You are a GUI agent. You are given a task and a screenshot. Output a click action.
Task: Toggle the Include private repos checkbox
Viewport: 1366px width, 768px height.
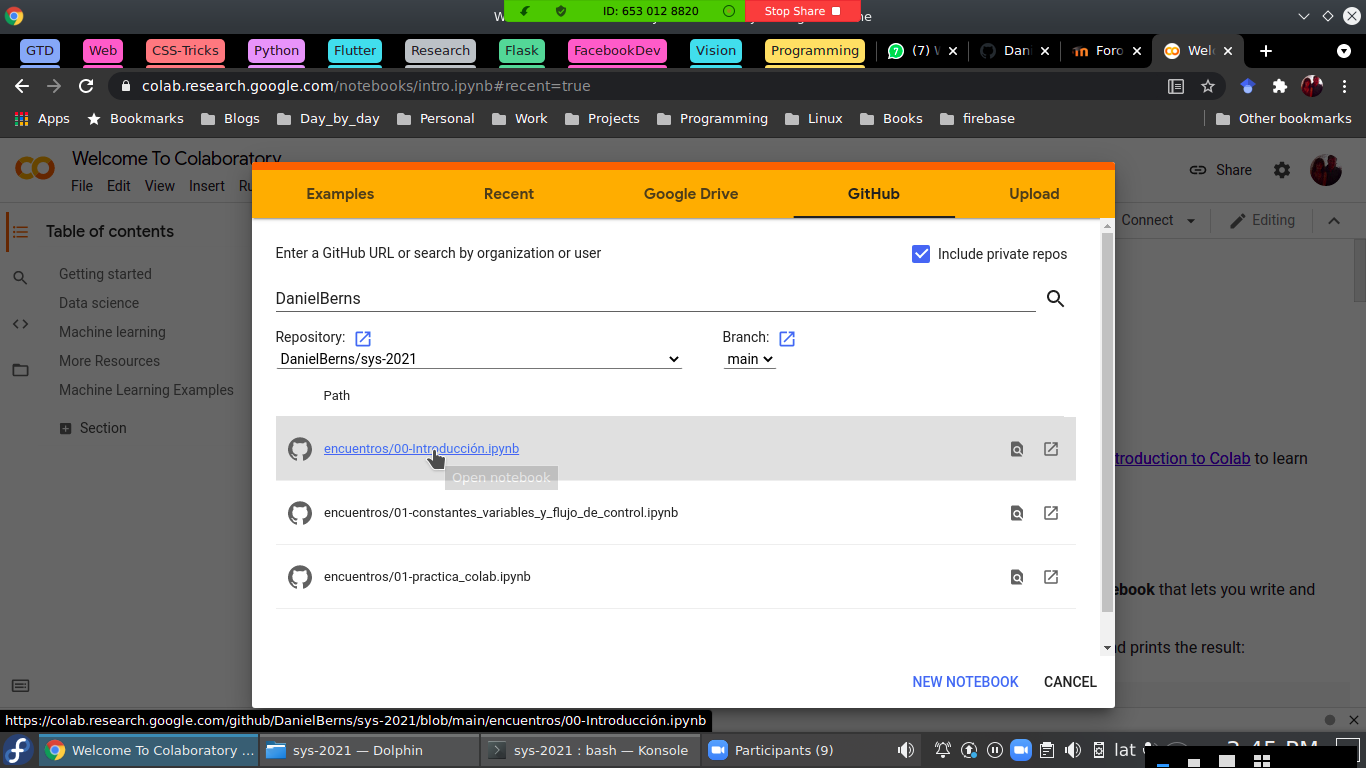click(x=921, y=254)
